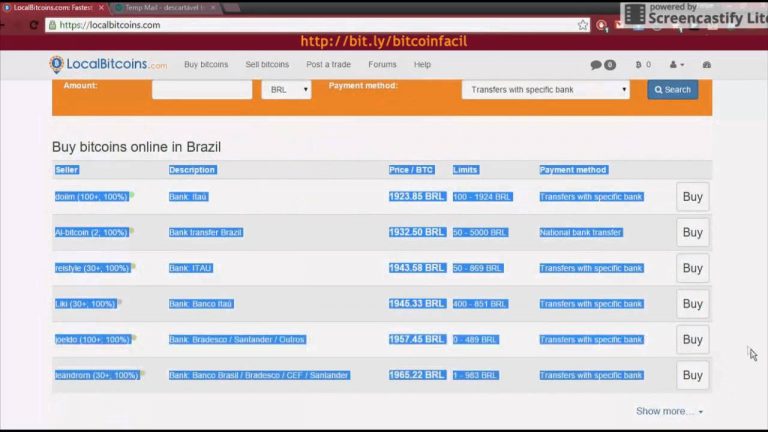This screenshot has width=768, height=432.
Task: Click 'Bank: Banco Itaú' description text
Action: pos(201,304)
